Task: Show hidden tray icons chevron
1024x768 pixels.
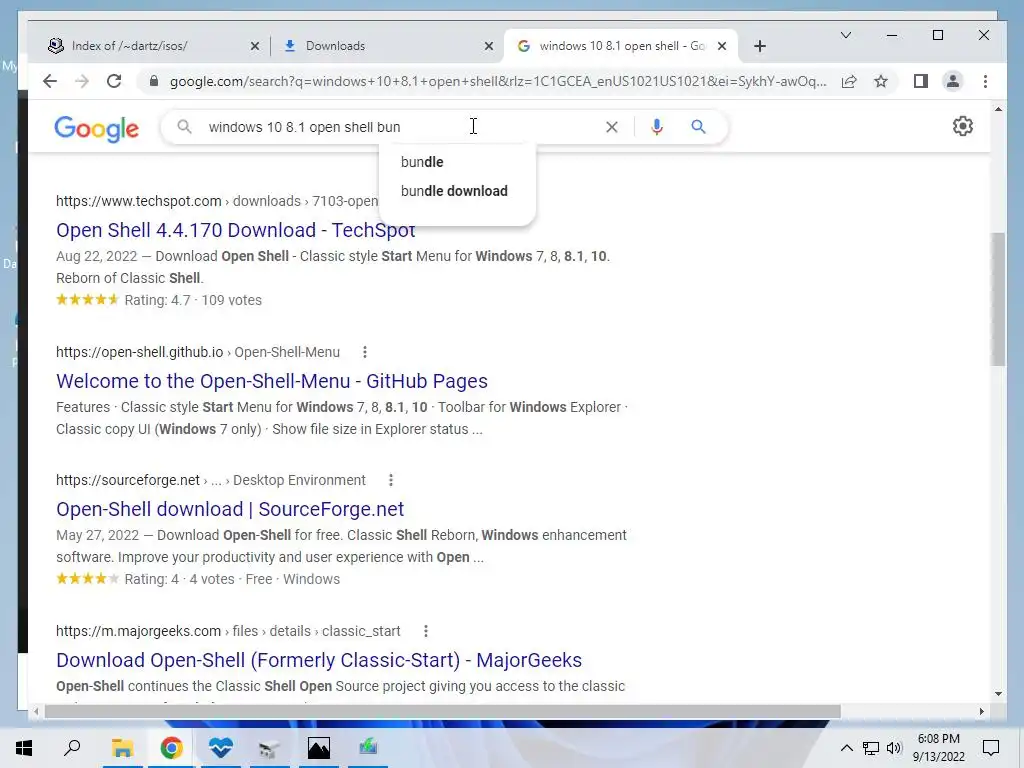Action: (x=846, y=748)
